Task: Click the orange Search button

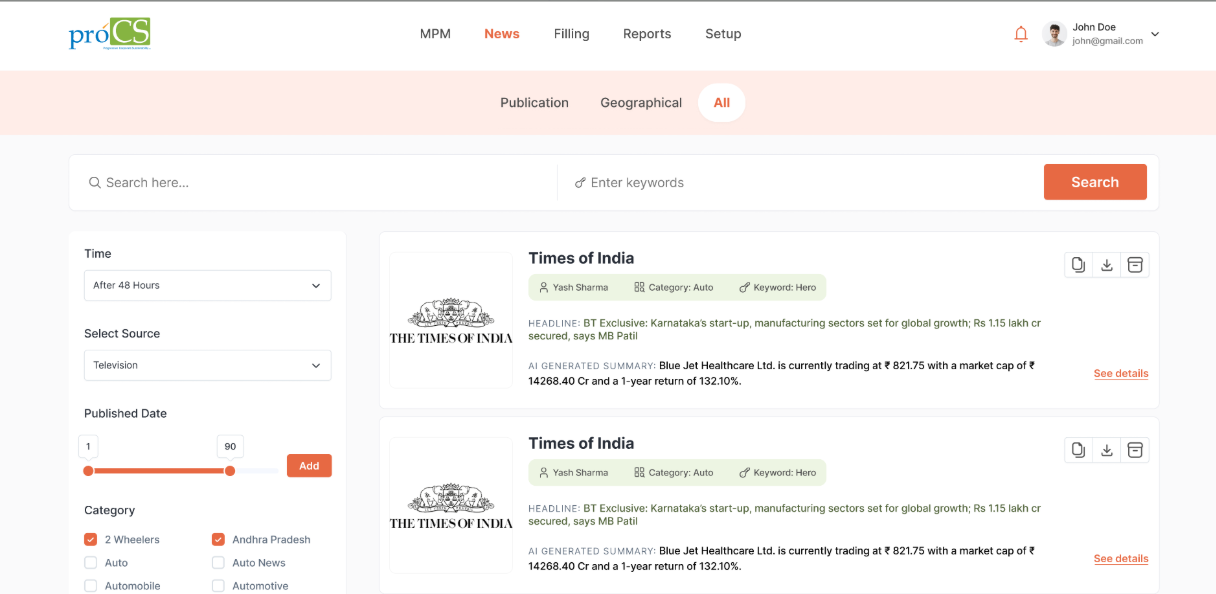Action: [x=1095, y=182]
